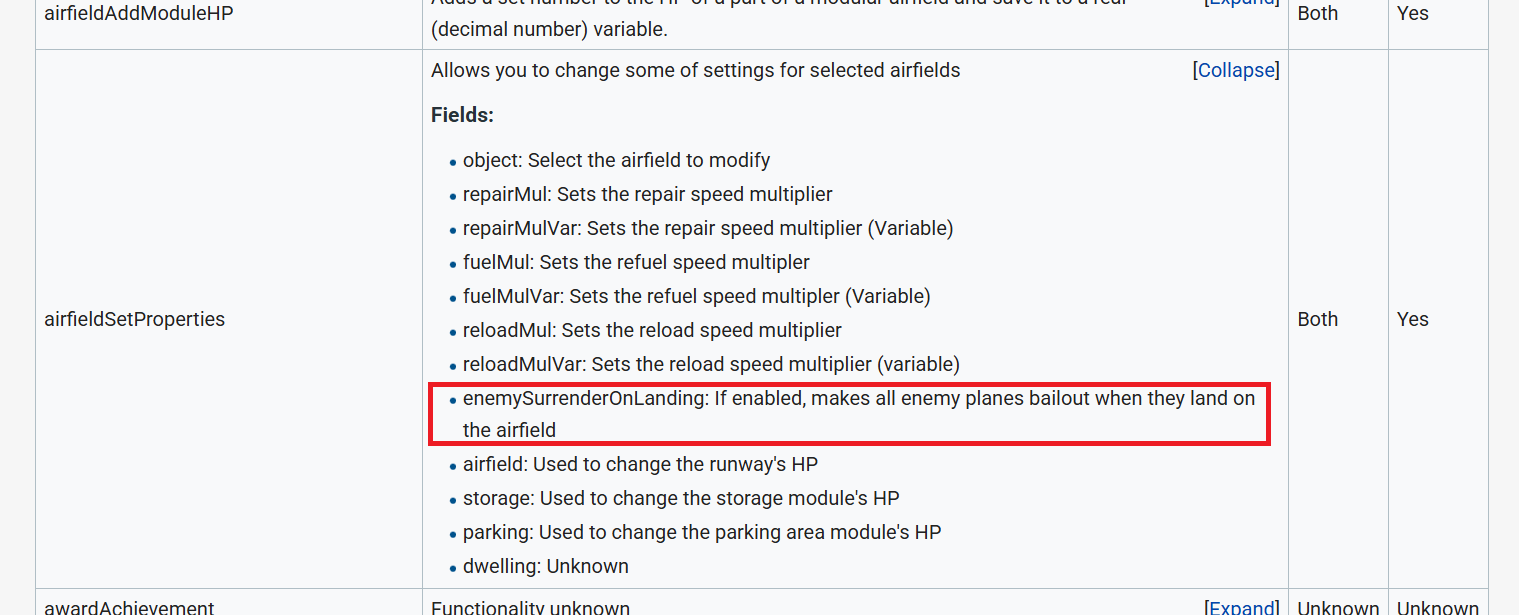
Task: Collapse the airfieldSetProperties description
Action: tap(1236, 71)
